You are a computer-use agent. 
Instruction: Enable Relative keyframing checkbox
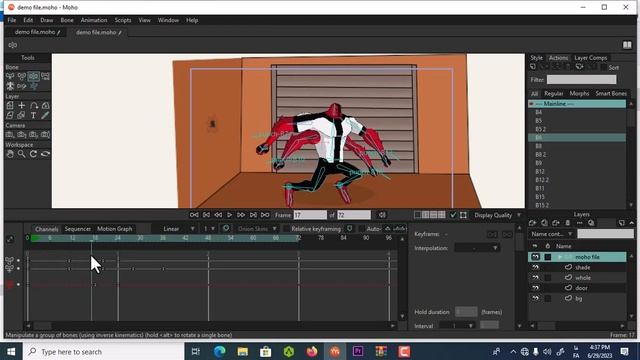[x=287, y=229]
